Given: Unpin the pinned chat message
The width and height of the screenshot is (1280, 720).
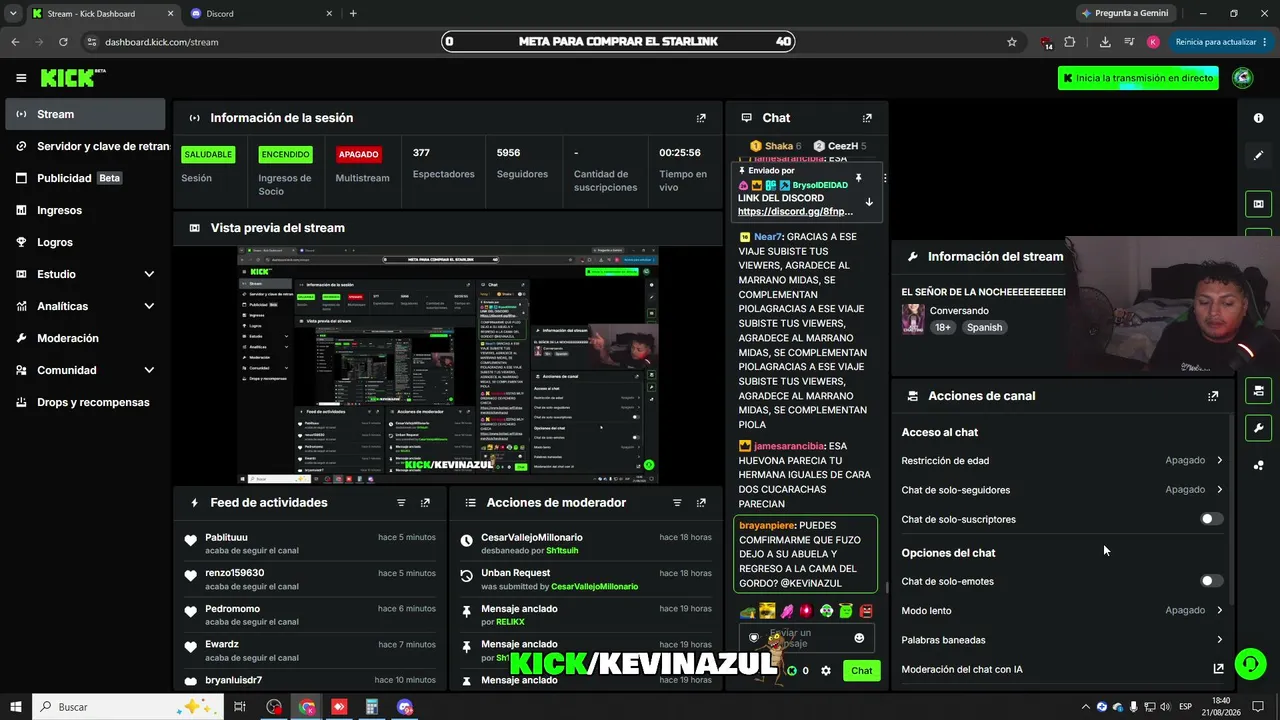Looking at the screenshot, I should pyautogui.click(x=858, y=177).
